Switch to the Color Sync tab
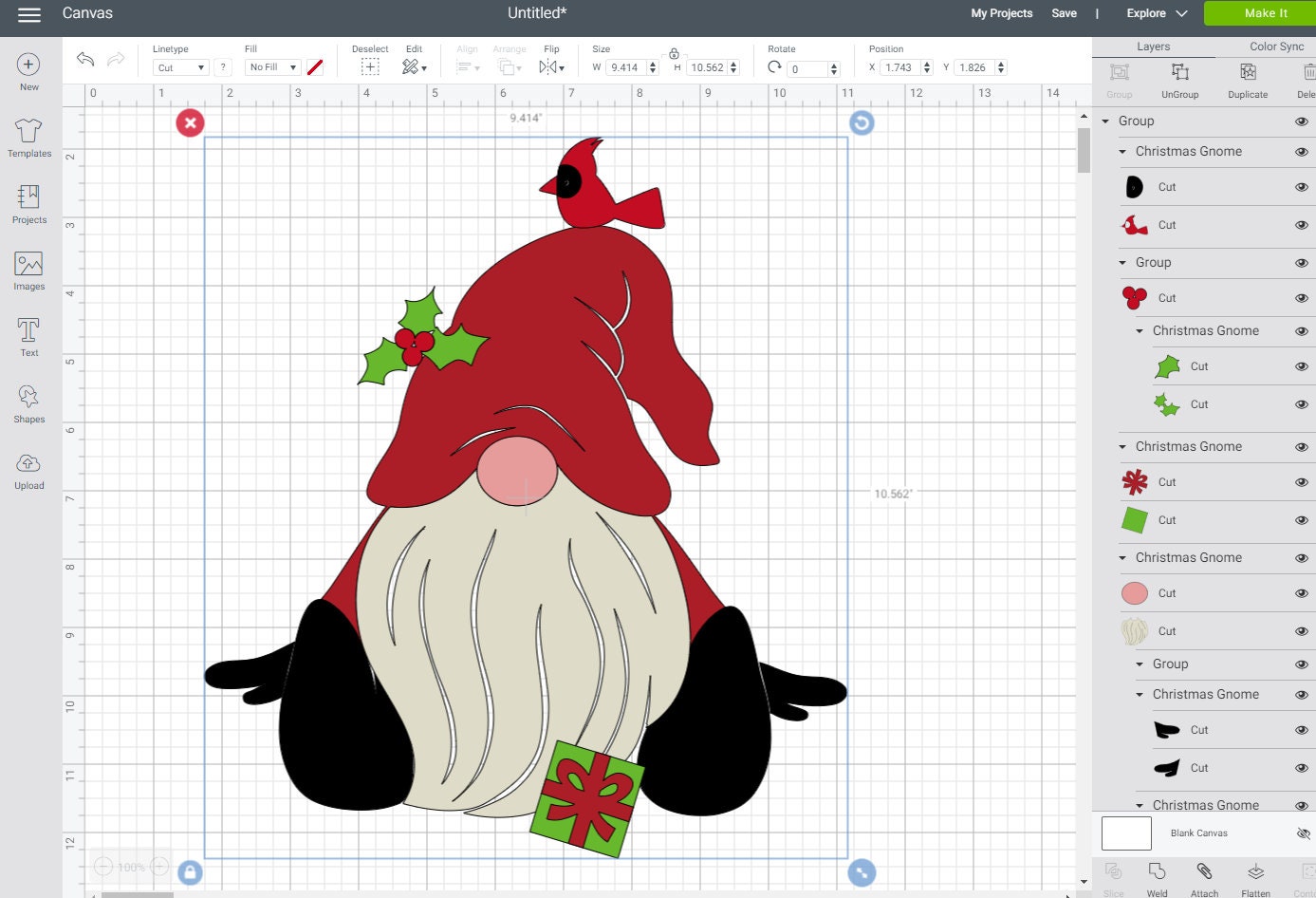 click(x=1276, y=47)
